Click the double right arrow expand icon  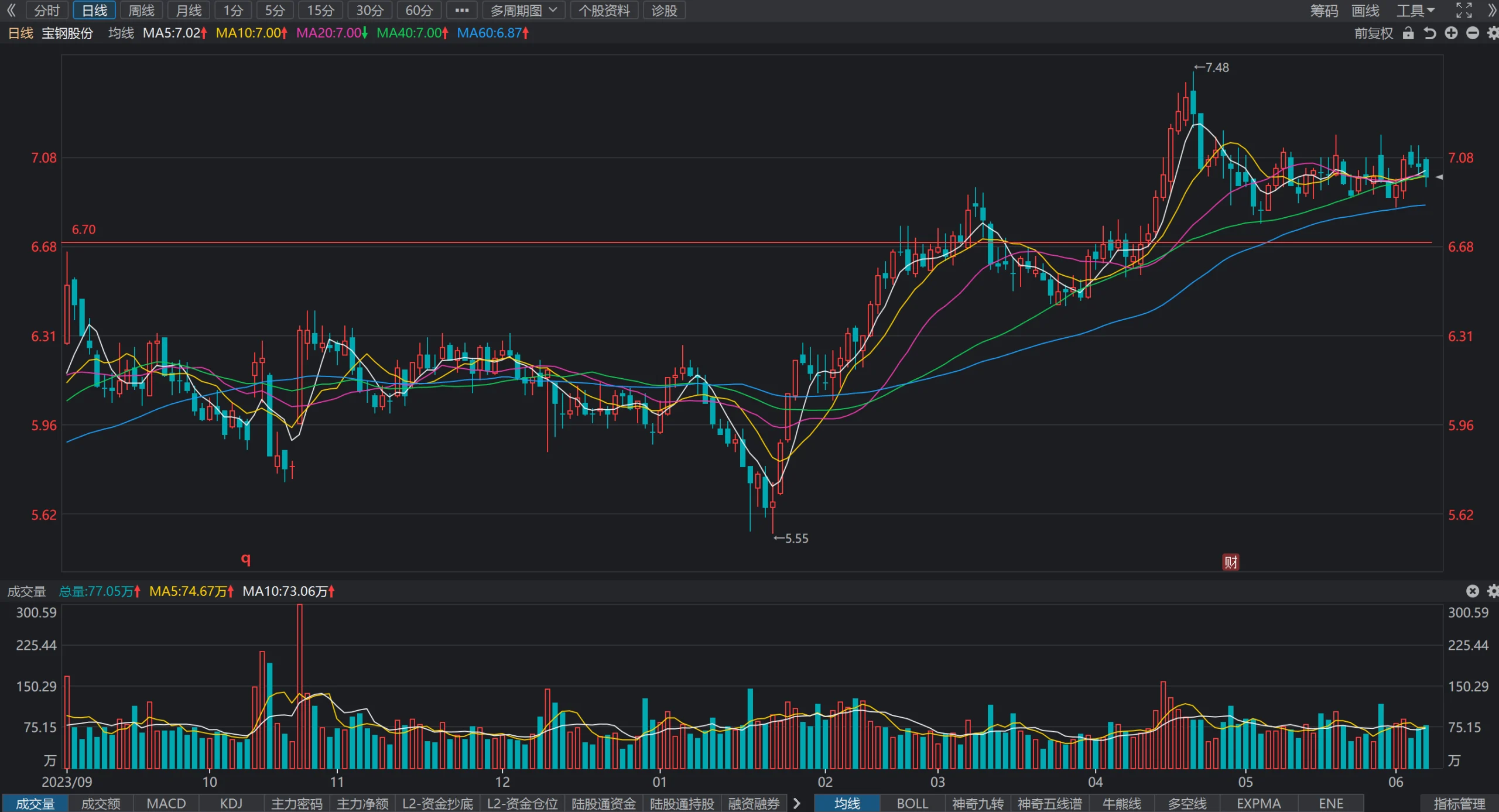(1492, 11)
